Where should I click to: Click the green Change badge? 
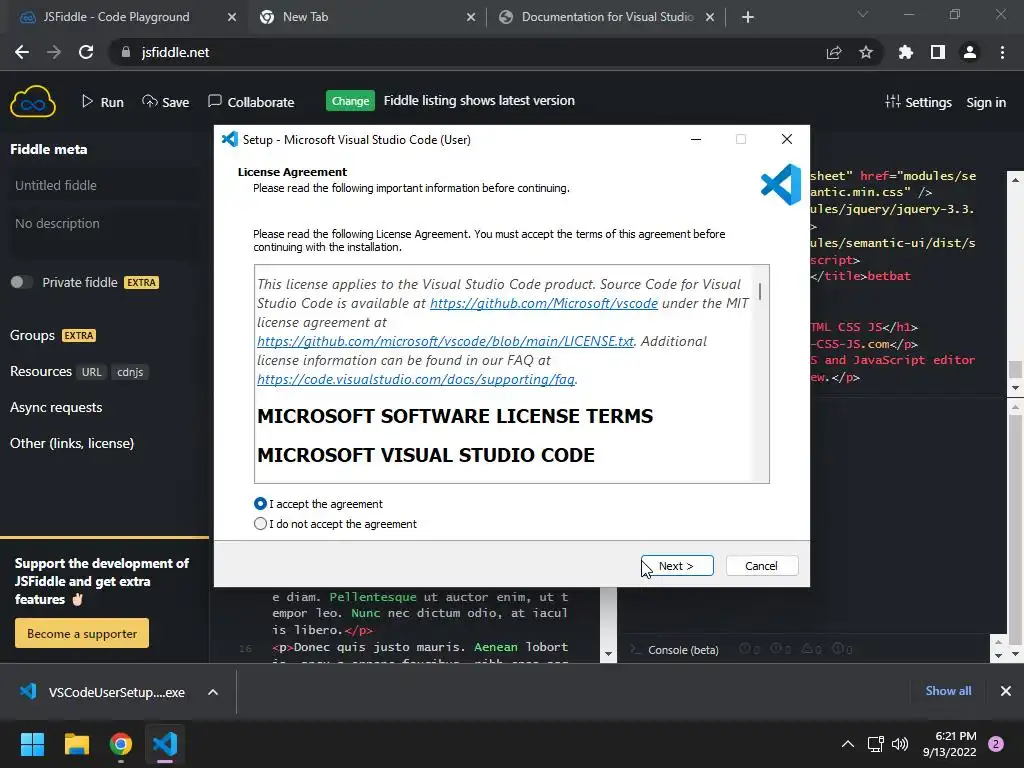click(x=350, y=101)
